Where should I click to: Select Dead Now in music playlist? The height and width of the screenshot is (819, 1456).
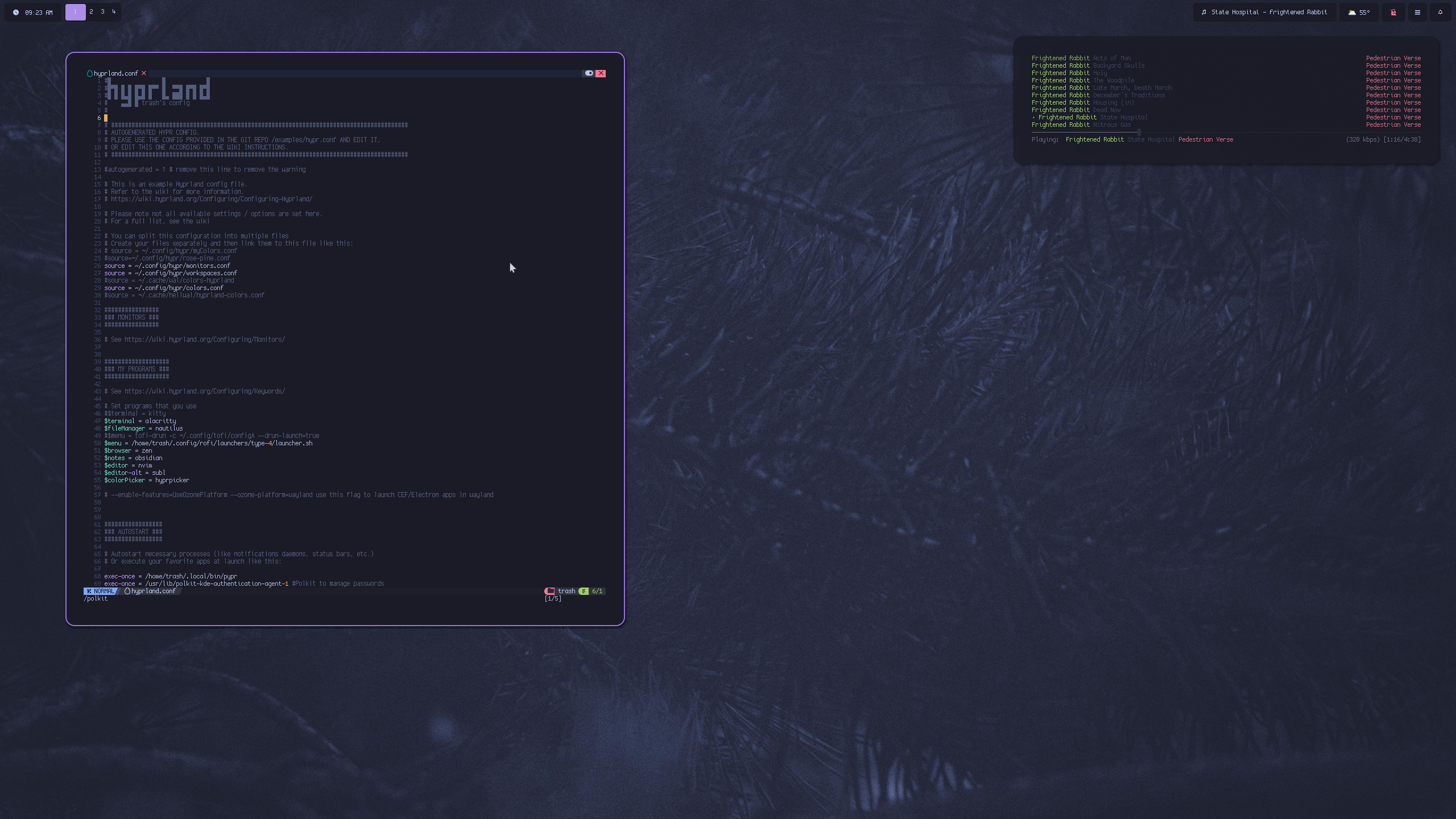1226,110
